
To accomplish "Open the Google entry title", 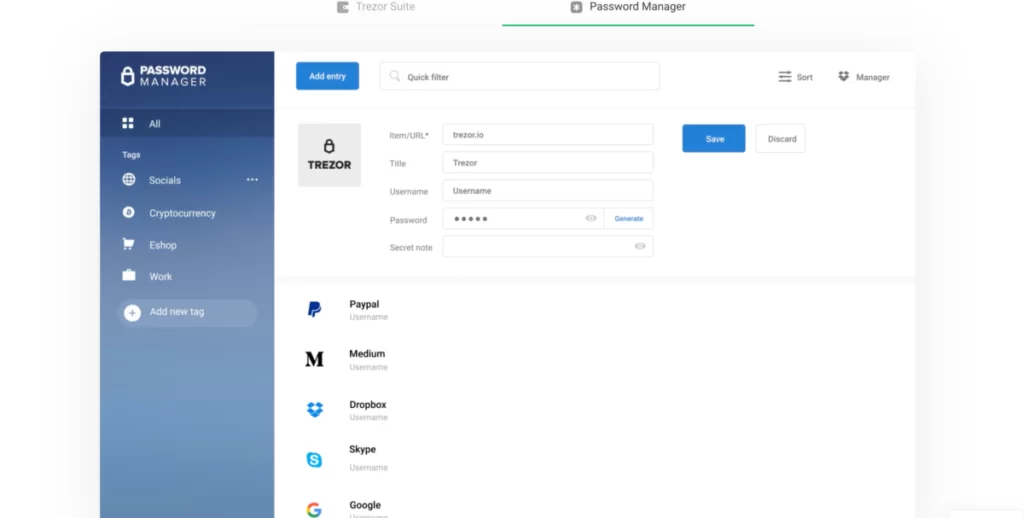I will pos(365,505).
